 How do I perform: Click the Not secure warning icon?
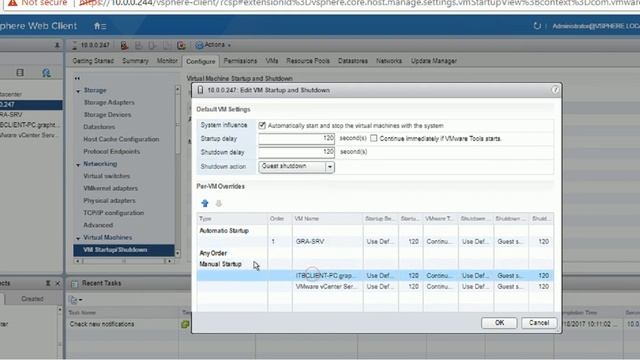13,3
